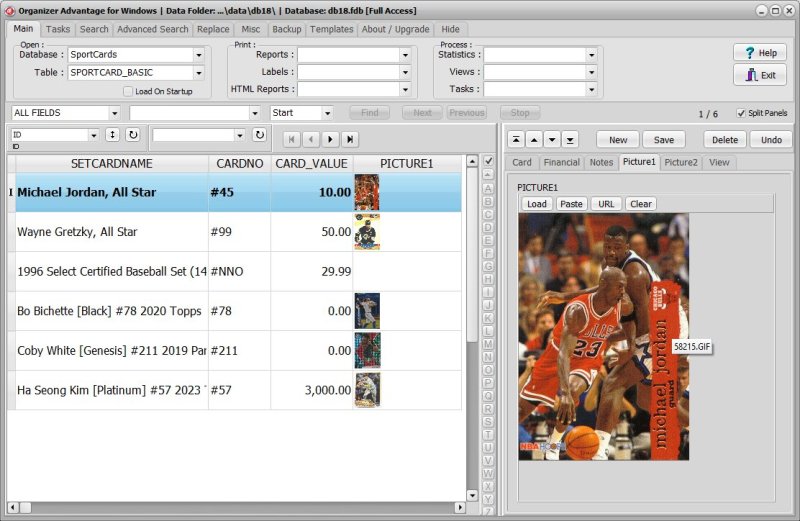
Task: Click the URL picture button
Action: [x=606, y=204]
